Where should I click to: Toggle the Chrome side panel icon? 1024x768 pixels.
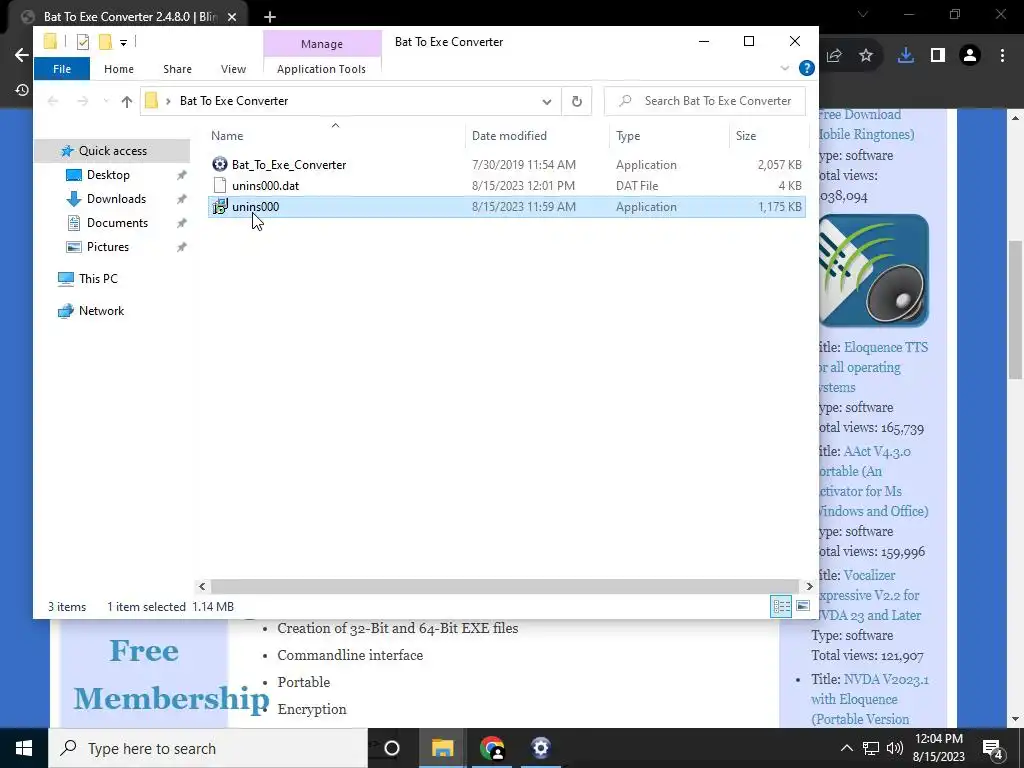(x=938, y=56)
